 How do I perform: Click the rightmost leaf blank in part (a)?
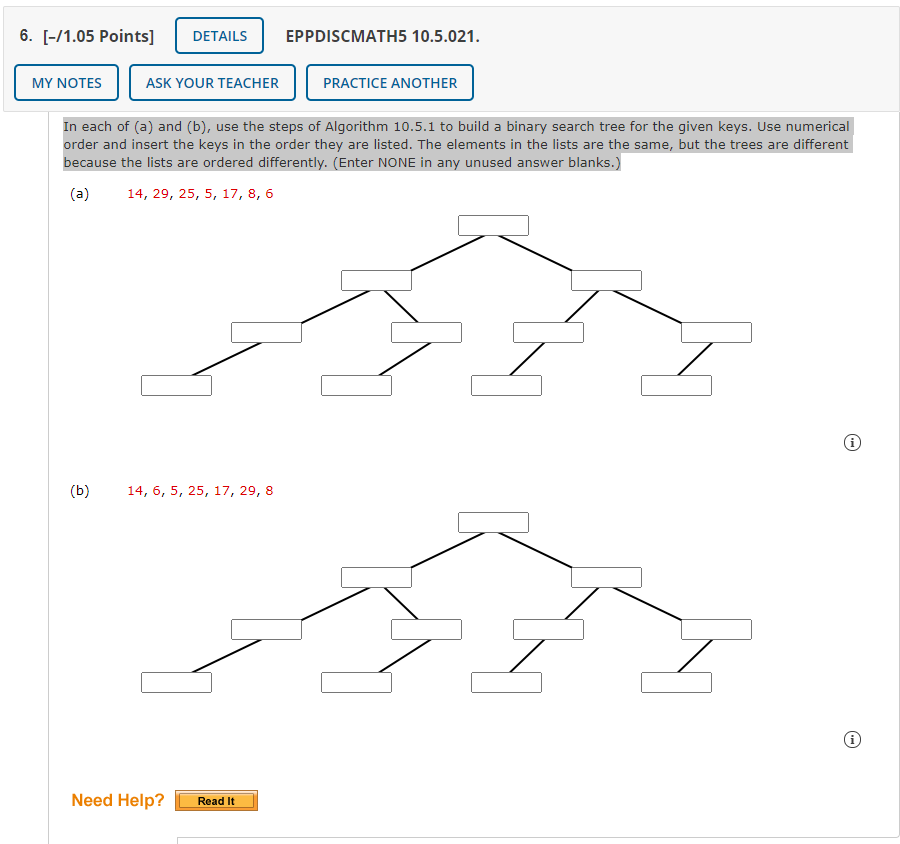click(676, 384)
